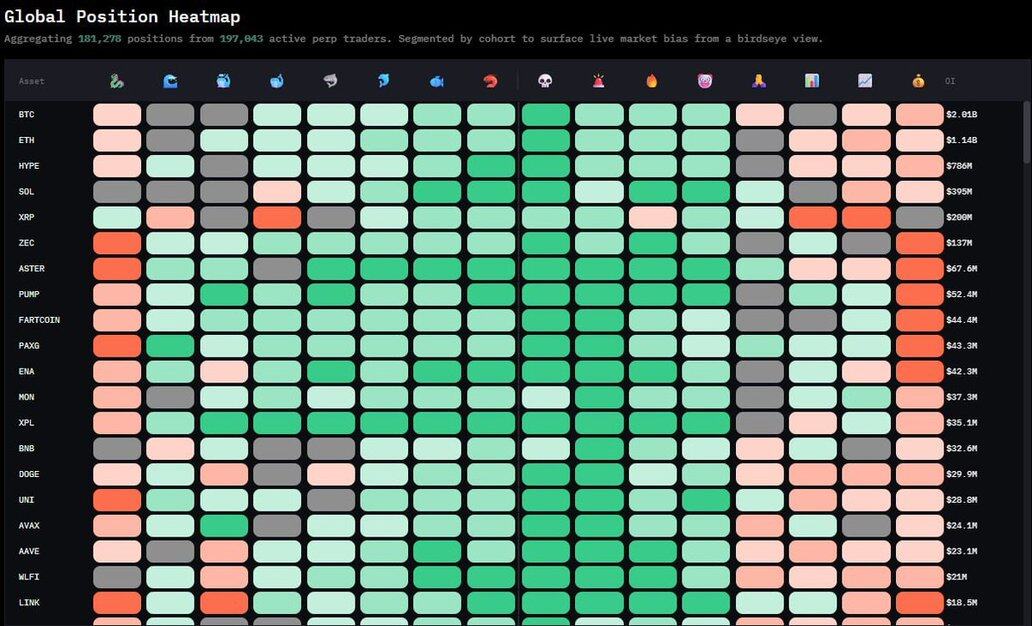Click the red siren cohort icon

pyautogui.click(x=598, y=81)
